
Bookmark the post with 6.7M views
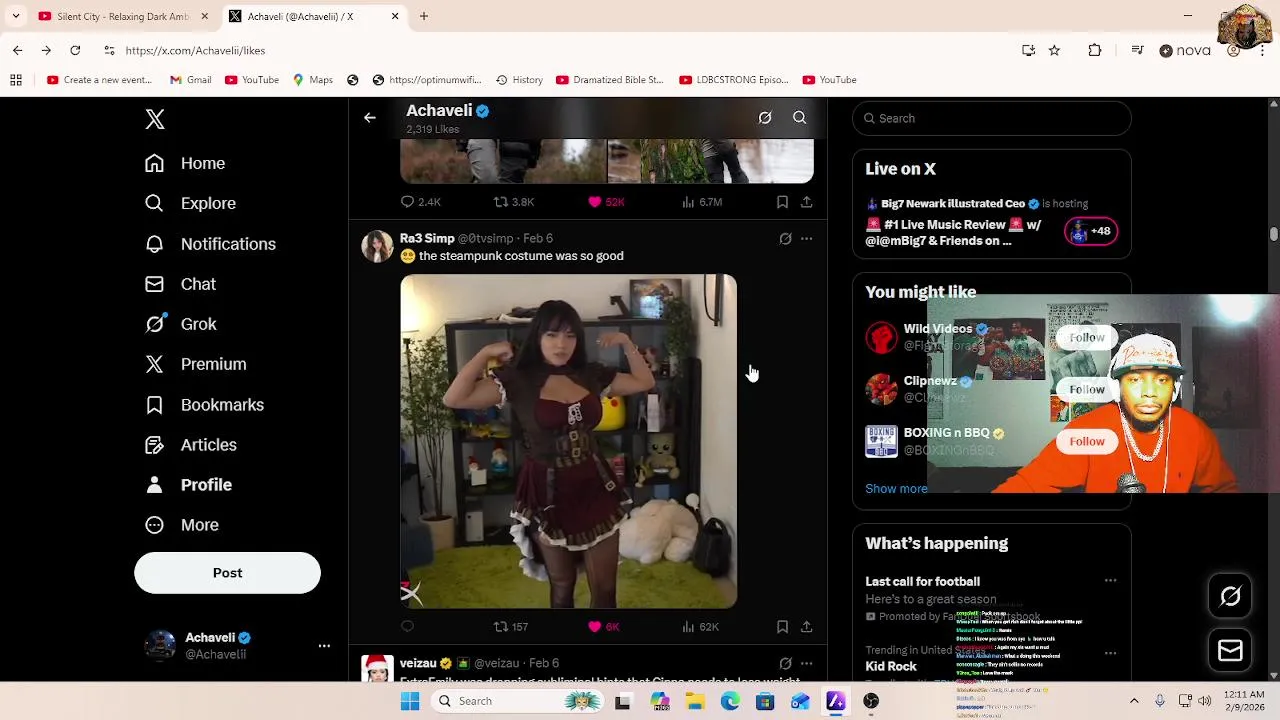782,202
